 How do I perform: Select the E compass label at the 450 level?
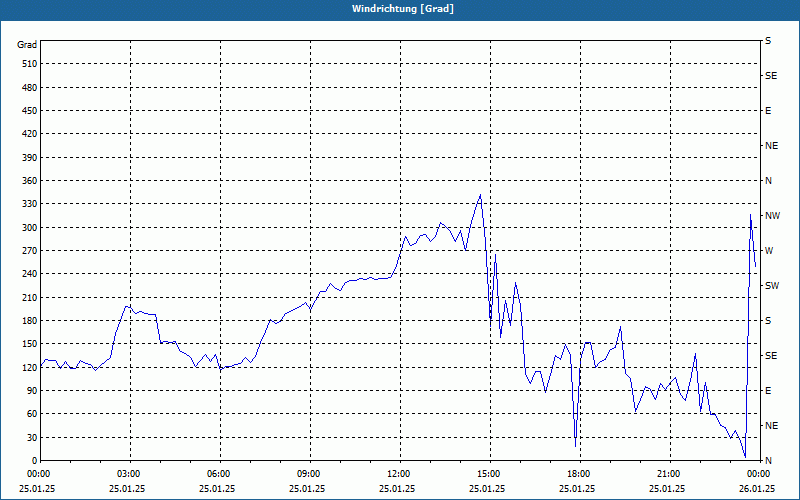768,111
